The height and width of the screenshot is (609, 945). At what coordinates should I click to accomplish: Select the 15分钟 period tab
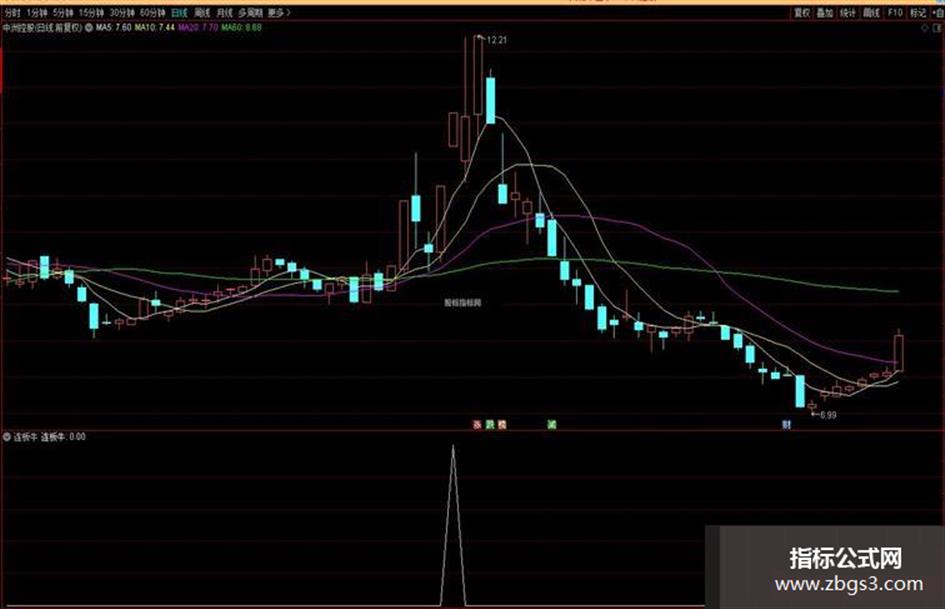(x=91, y=13)
